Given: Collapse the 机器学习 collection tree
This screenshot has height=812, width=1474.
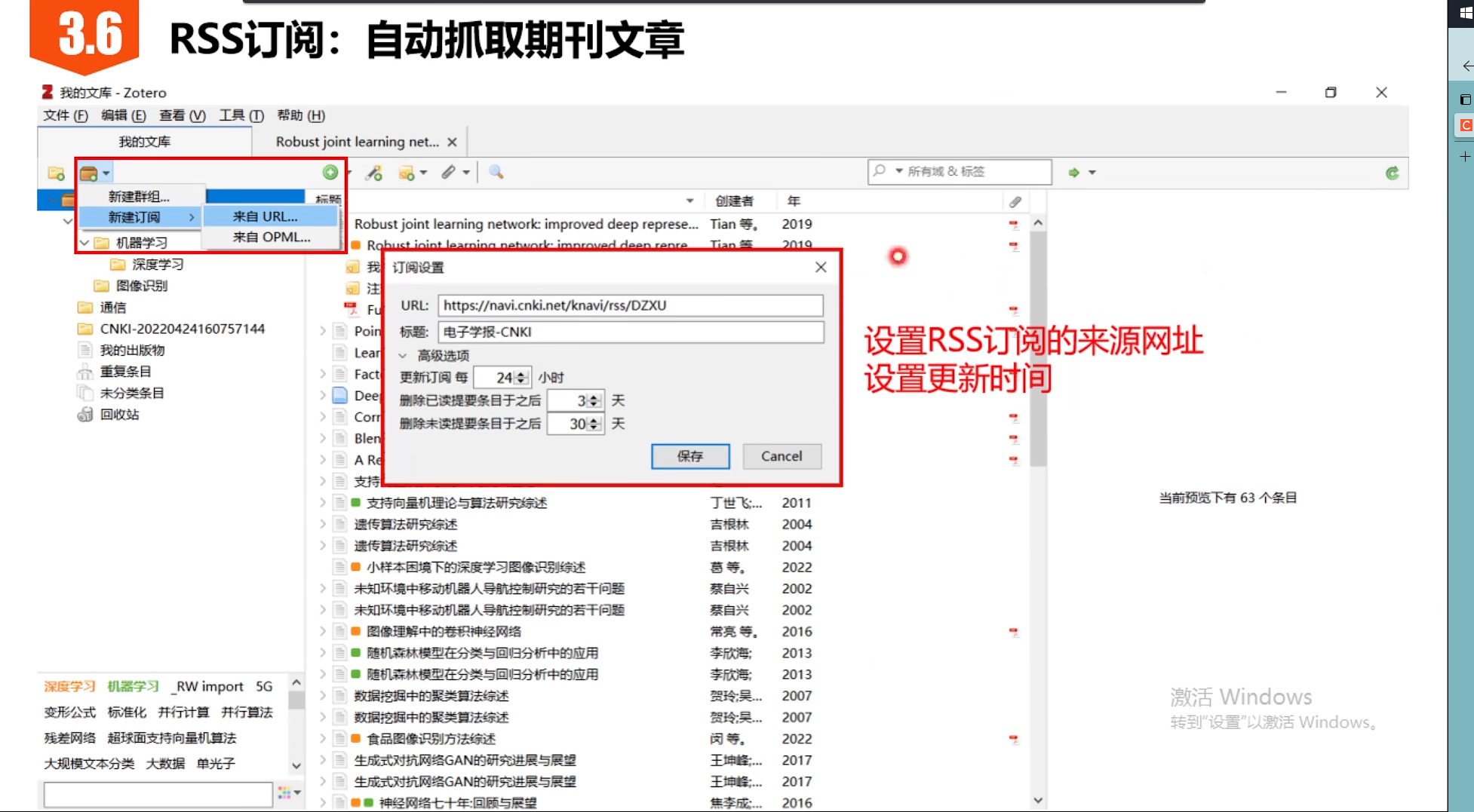Looking at the screenshot, I should click(x=84, y=242).
